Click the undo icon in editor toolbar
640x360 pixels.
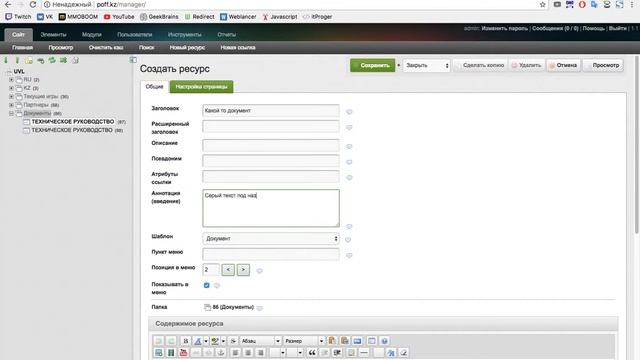tap(159, 341)
